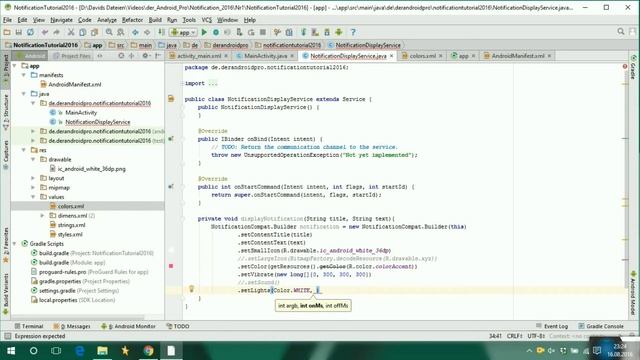Image resolution: width=640 pixels, height=360 pixels.
Task: Click the Make Project build icon
Action: (162, 32)
